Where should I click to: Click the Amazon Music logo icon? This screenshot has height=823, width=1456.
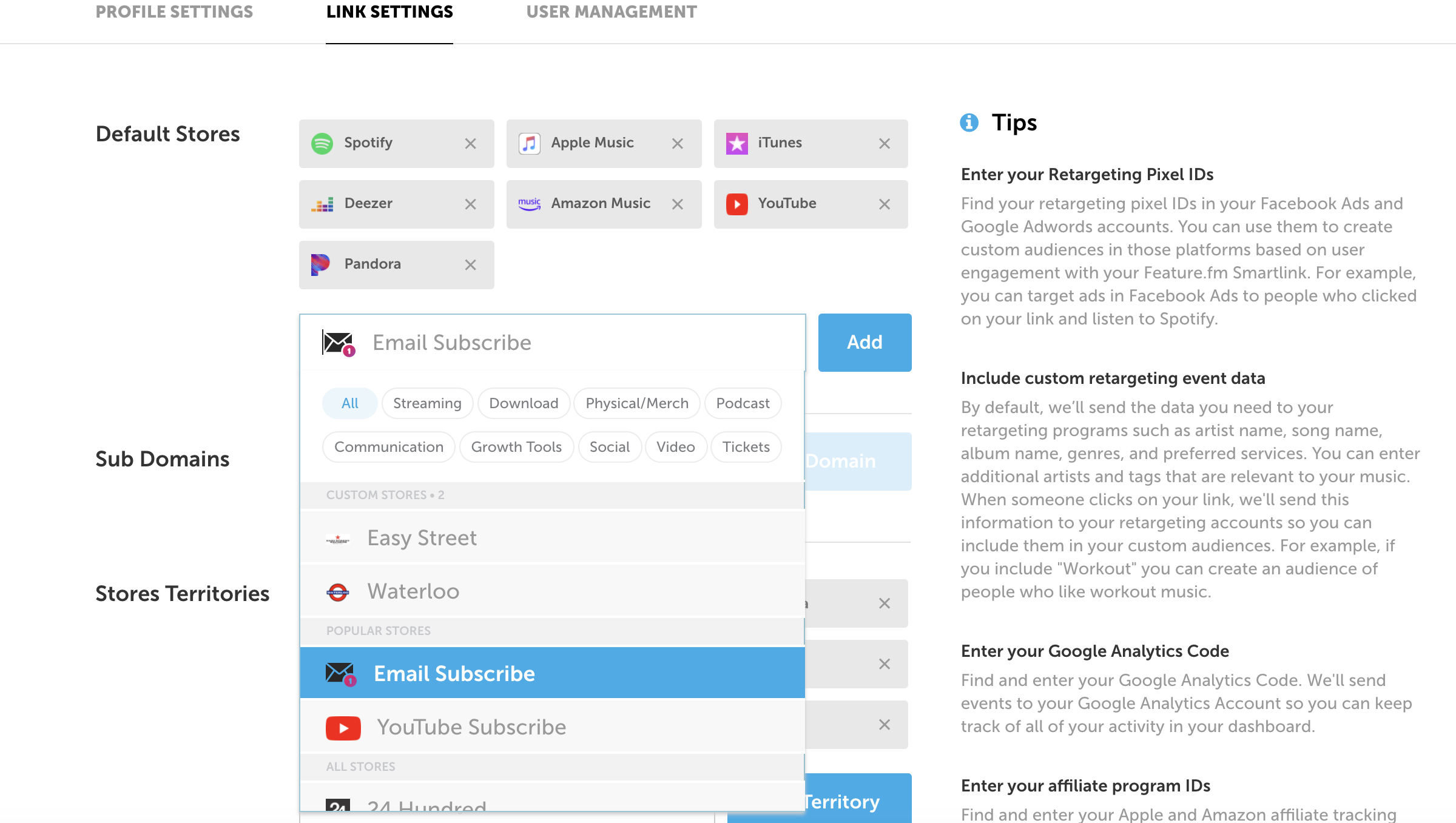click(x=530, y=204)
